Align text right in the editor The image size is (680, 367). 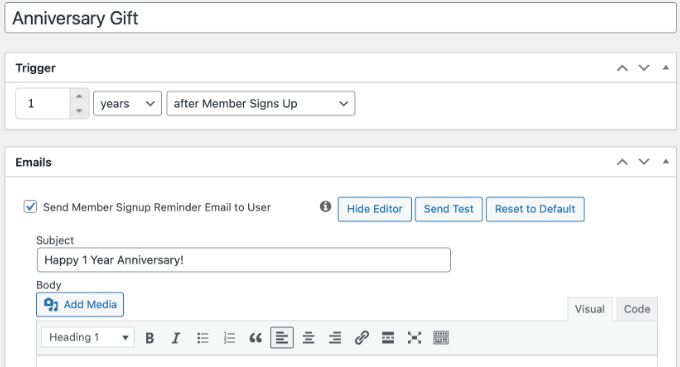(335, 338)
